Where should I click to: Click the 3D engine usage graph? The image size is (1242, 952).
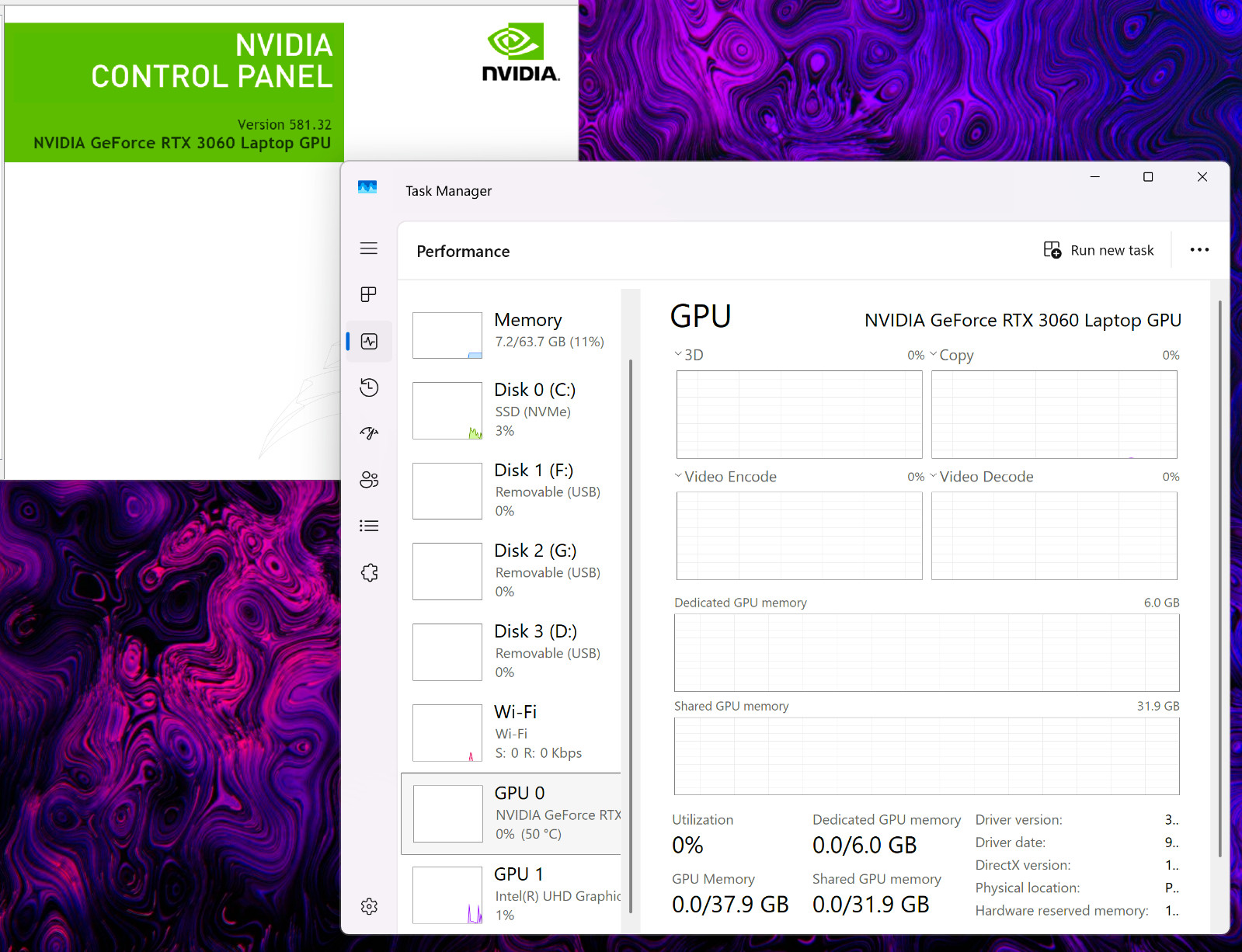point(799,415)
